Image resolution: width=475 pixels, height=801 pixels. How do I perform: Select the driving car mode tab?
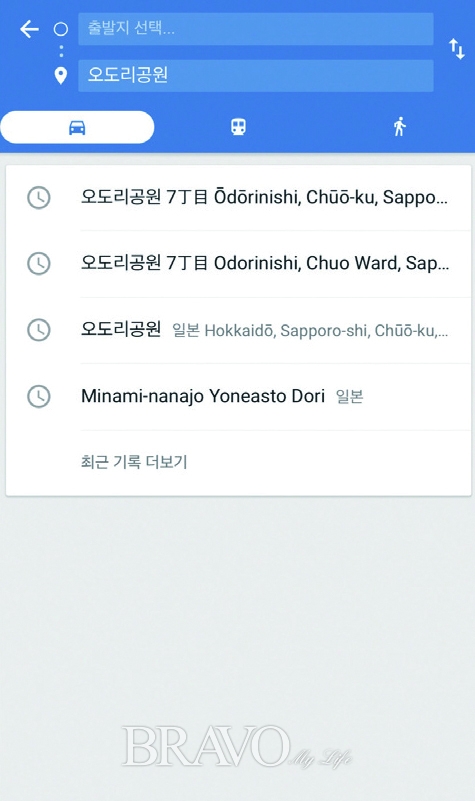pyautogui.click(x=77, y=127)
